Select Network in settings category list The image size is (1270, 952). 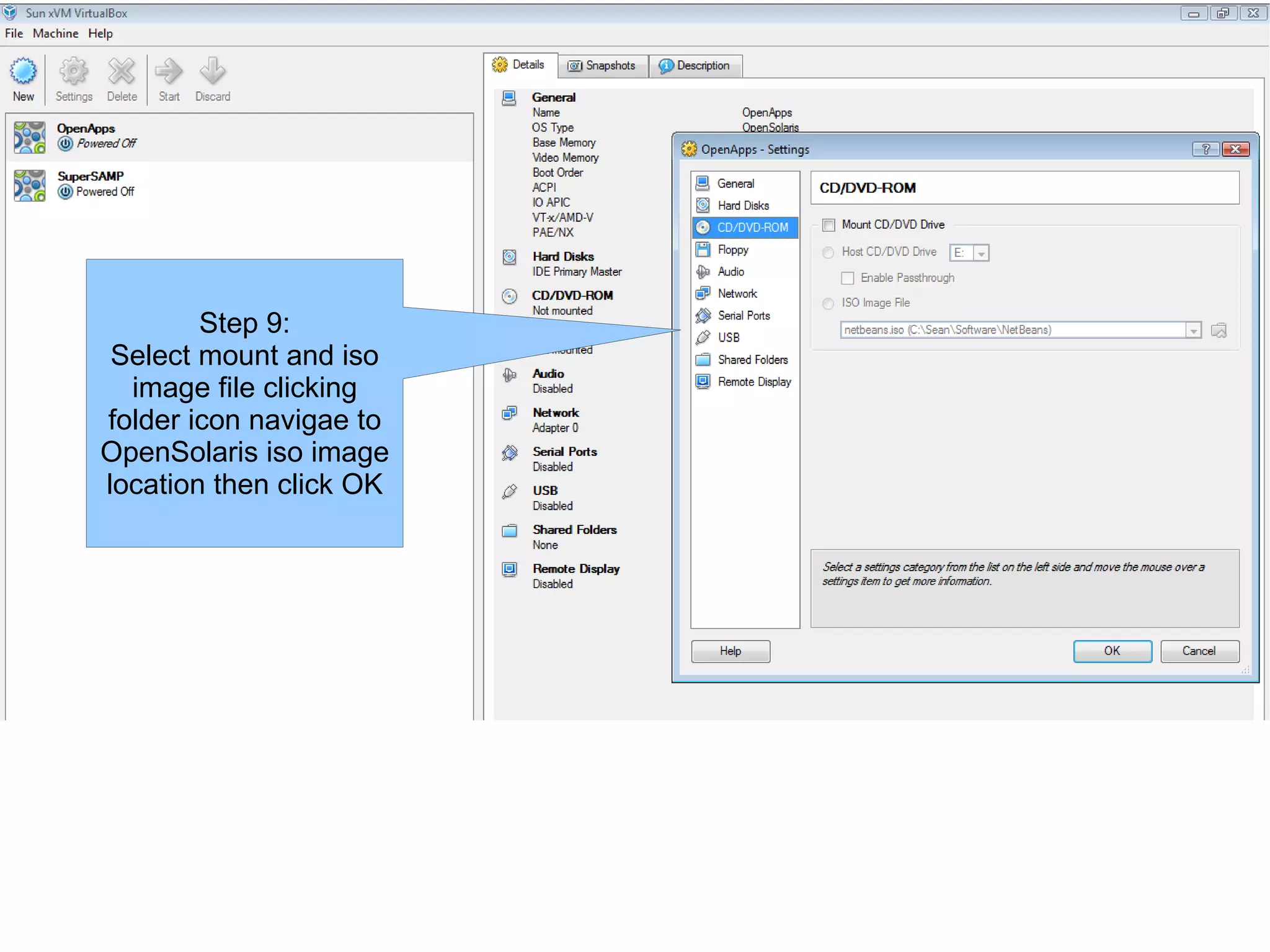tap(744, 294)
